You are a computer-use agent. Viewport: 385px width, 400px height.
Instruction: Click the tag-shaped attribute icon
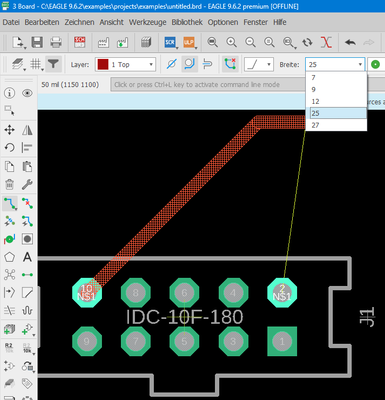pos(27,384)
